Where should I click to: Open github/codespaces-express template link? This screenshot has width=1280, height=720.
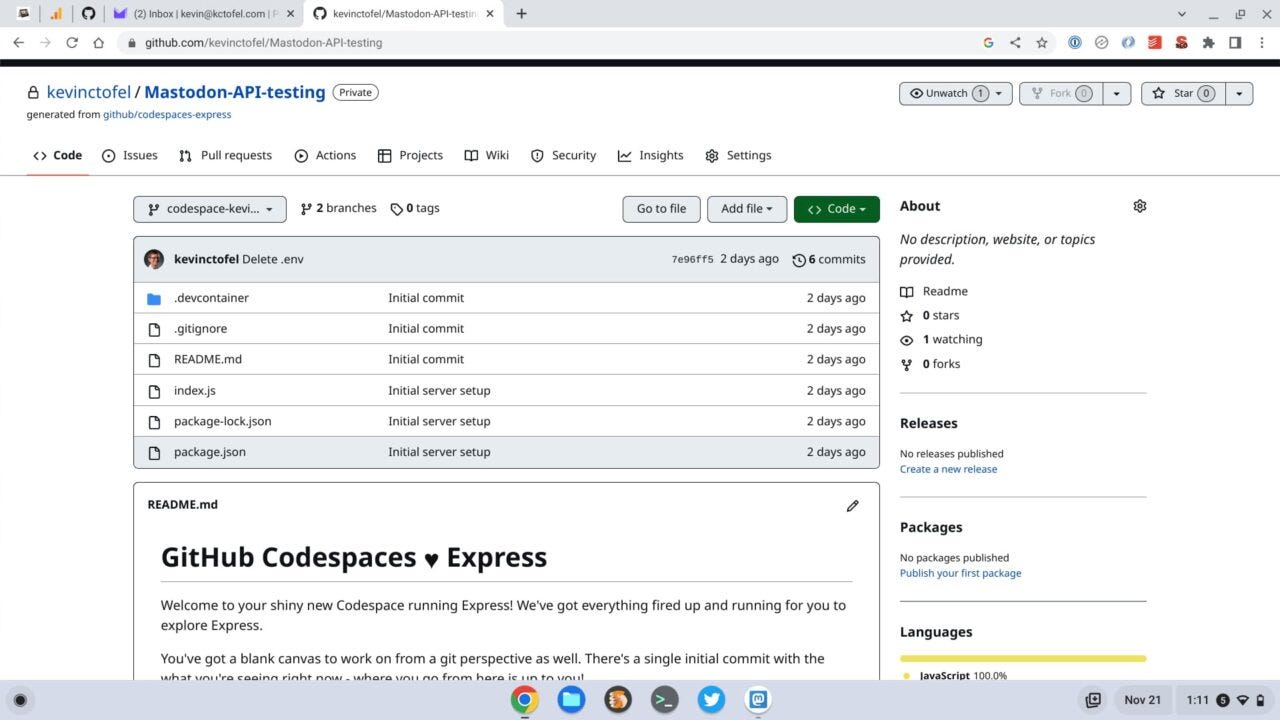tap(167, 115)
